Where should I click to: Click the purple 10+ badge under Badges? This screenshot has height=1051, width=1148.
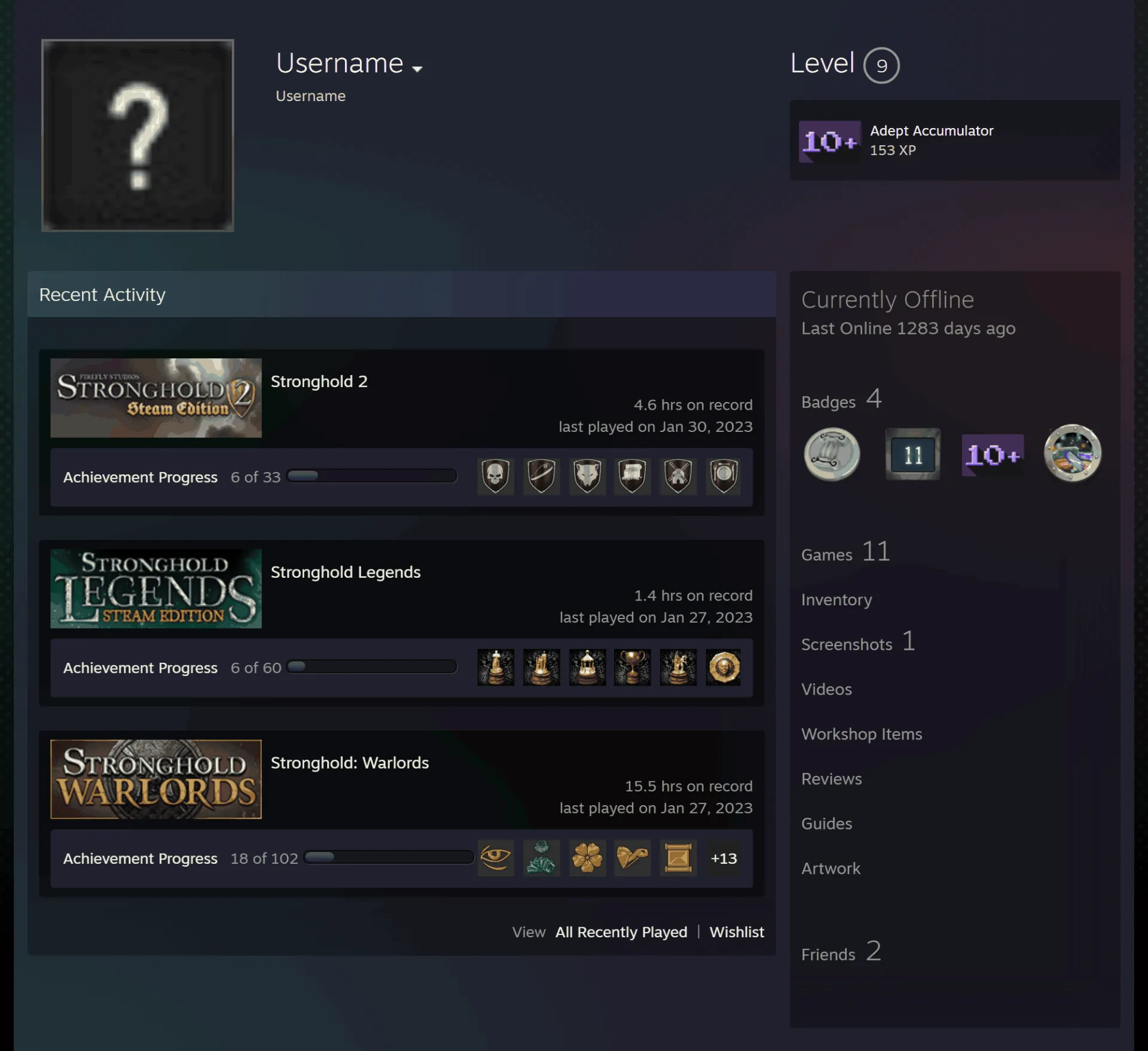tap(993, 455)
